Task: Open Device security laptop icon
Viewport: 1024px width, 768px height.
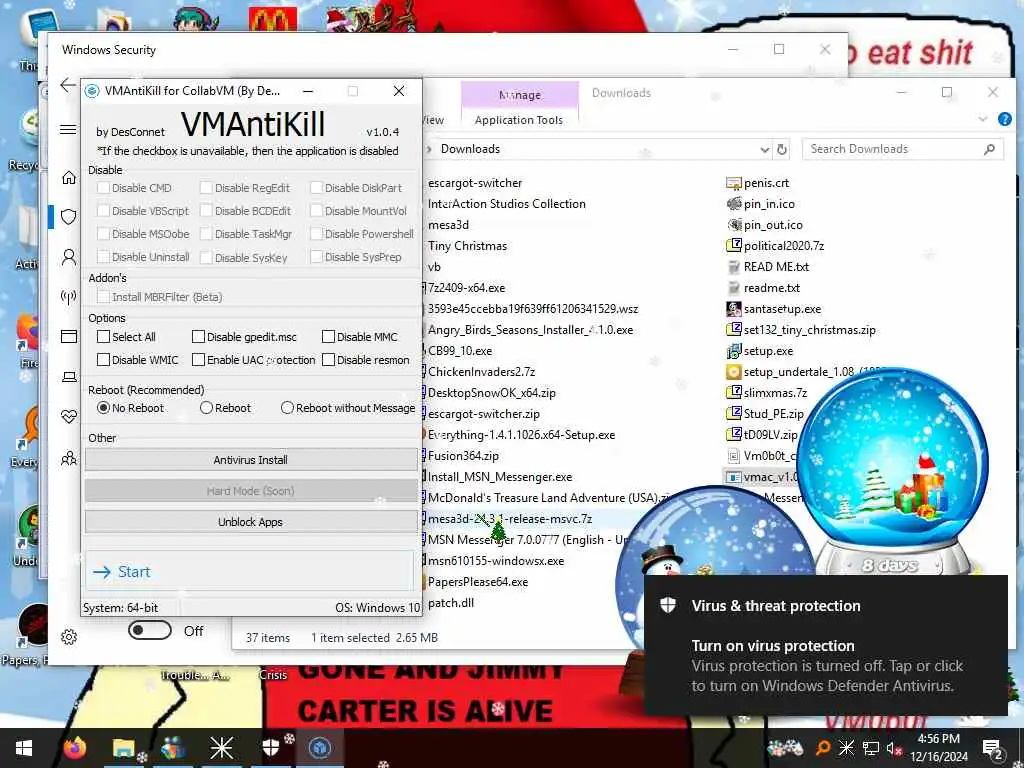Action: 69,377
